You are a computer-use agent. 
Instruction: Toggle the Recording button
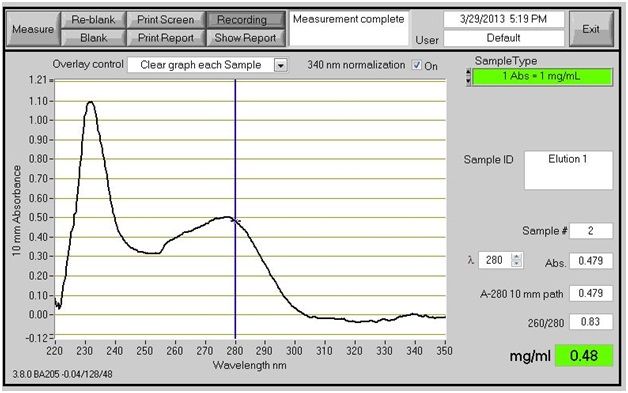(x=245, y=20)
